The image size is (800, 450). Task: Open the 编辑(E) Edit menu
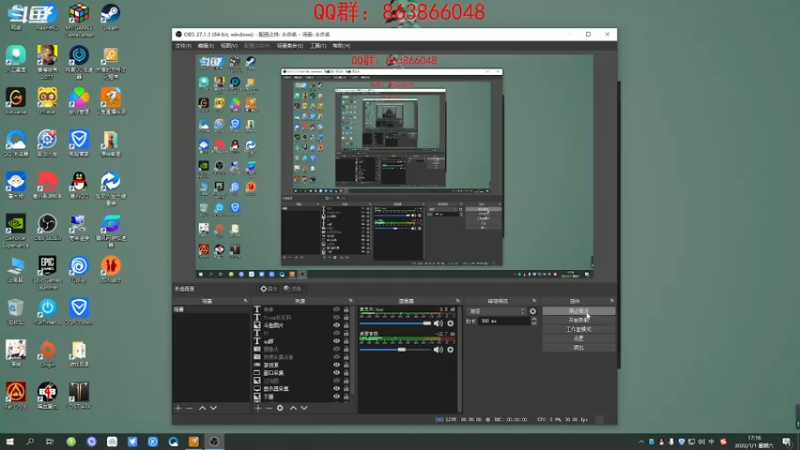(x=206, y=46)
